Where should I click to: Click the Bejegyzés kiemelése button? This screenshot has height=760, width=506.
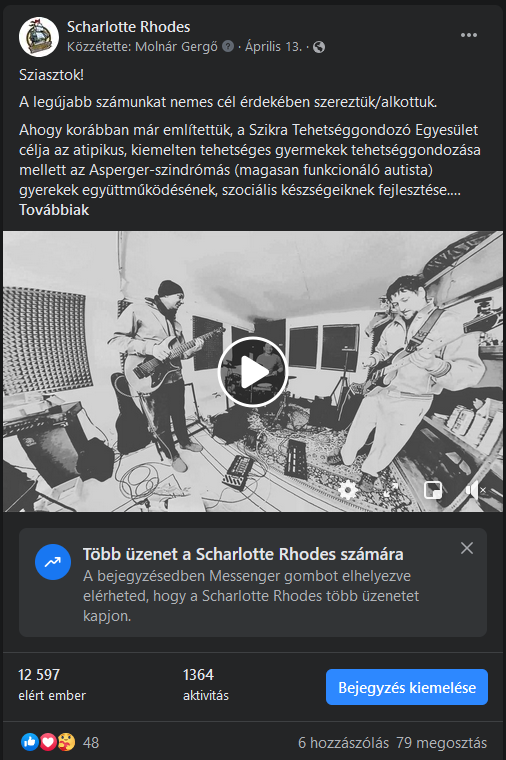pyautogui.click(x=407, y=687)
